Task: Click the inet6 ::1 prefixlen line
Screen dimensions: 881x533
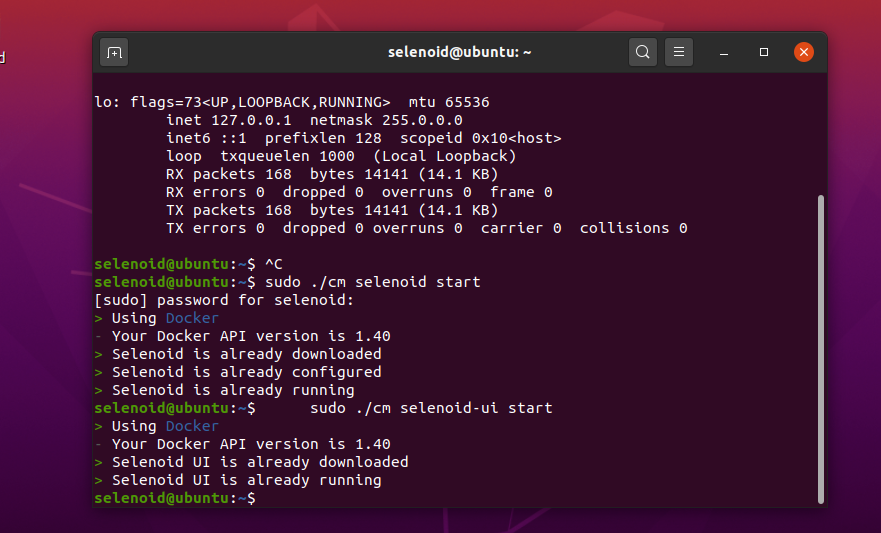Action: 364,138
